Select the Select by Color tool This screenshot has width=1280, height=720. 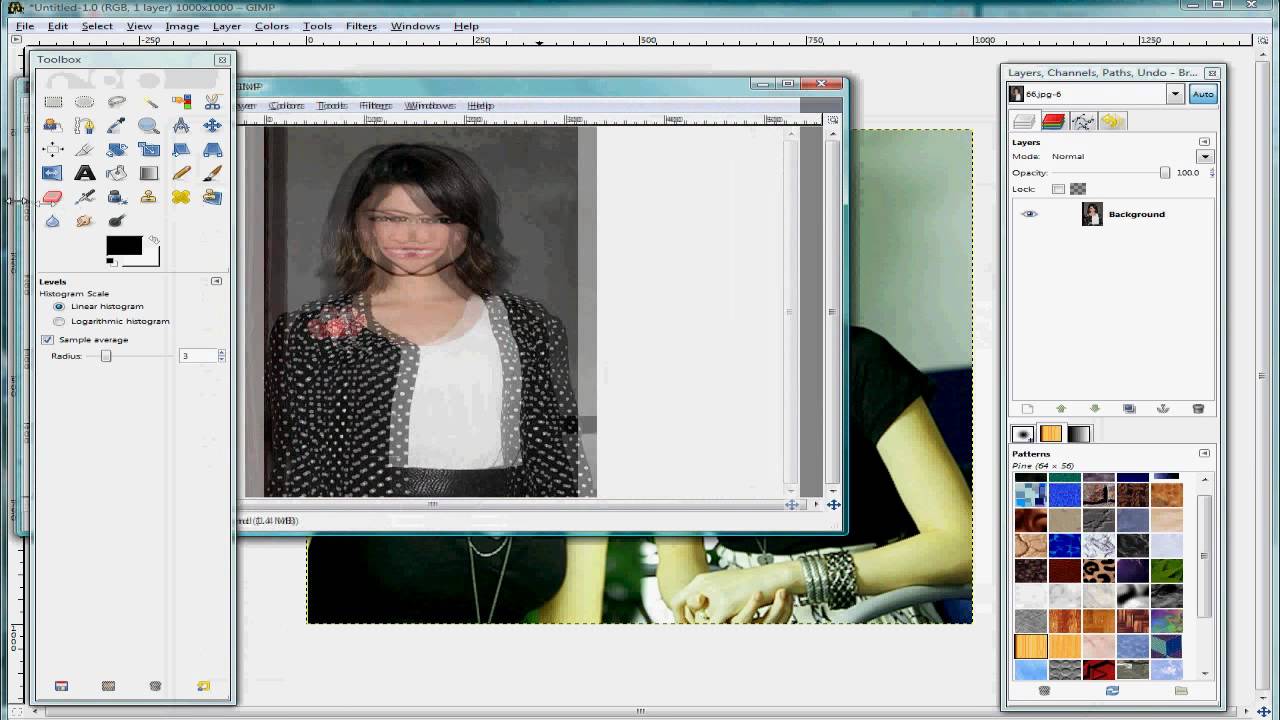tap(181, 102)
